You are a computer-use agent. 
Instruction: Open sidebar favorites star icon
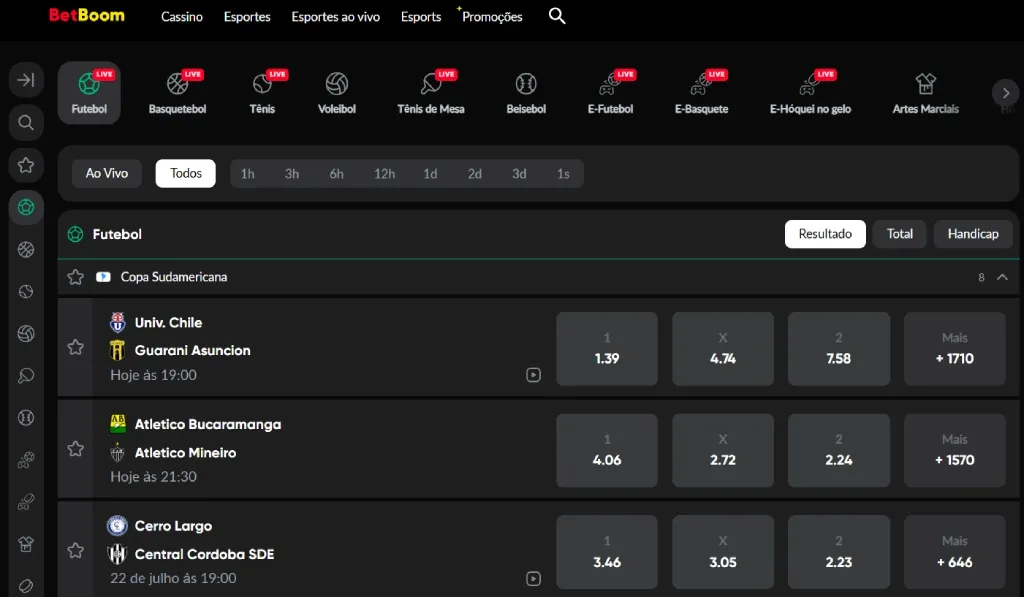tap(26, 165)
